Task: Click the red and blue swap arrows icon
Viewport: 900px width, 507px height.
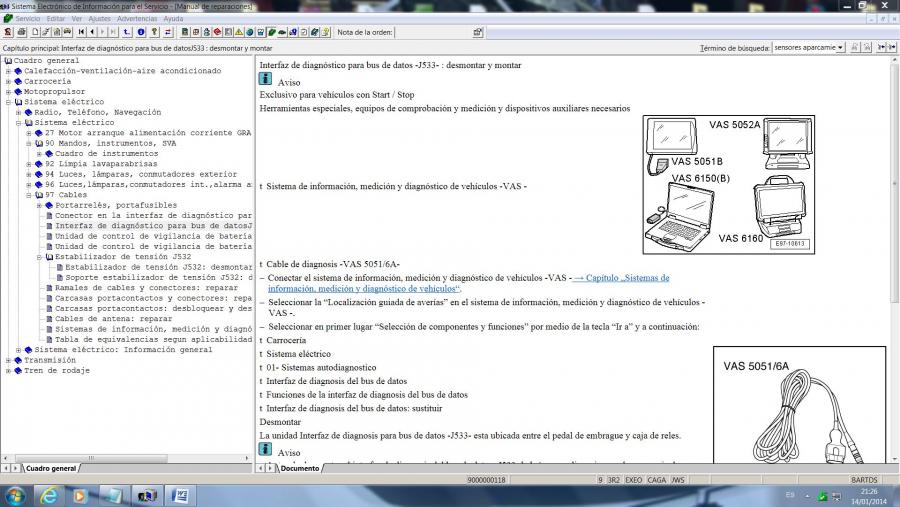Action: (168, 32)
